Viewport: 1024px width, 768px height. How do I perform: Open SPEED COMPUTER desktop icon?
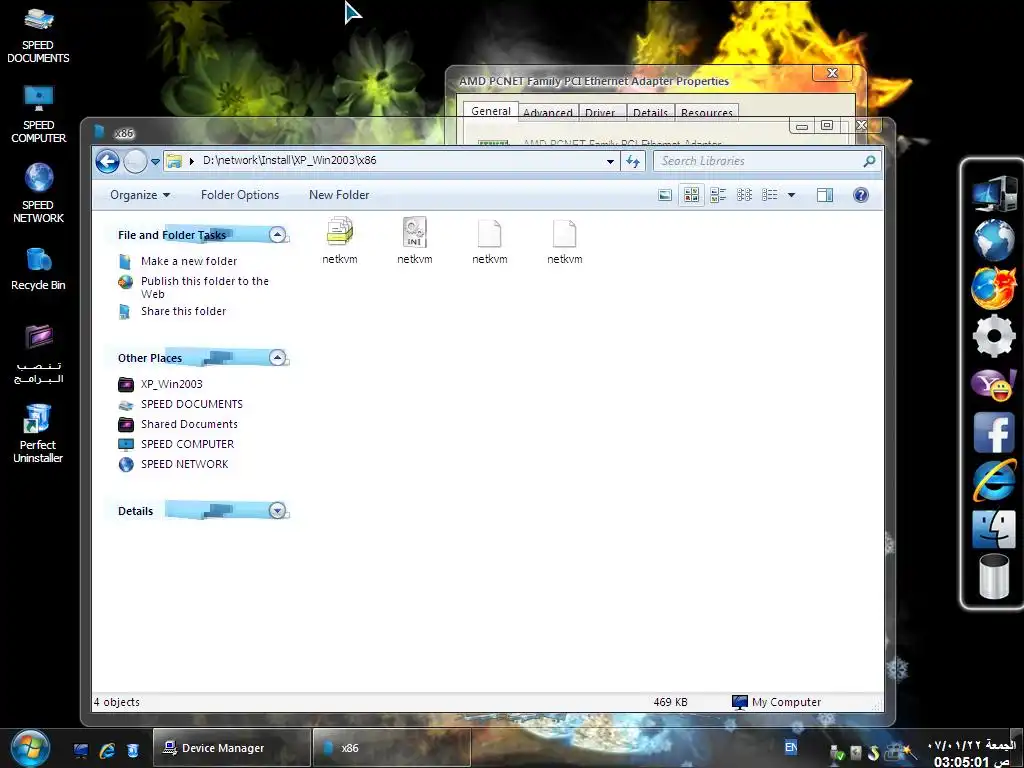38,115
